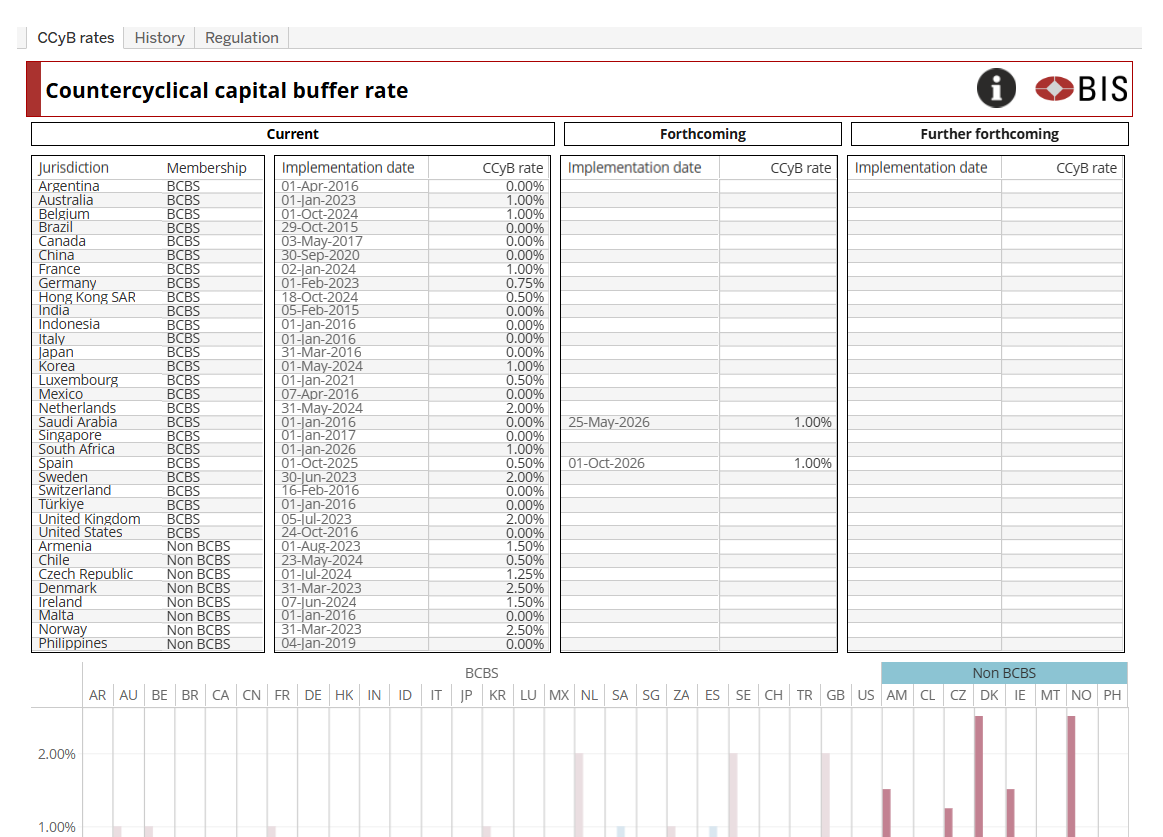Select the Luxembourg jurisdiction row
The width and height of the screenshot is (1163, 837).
(x=148, y=380)
